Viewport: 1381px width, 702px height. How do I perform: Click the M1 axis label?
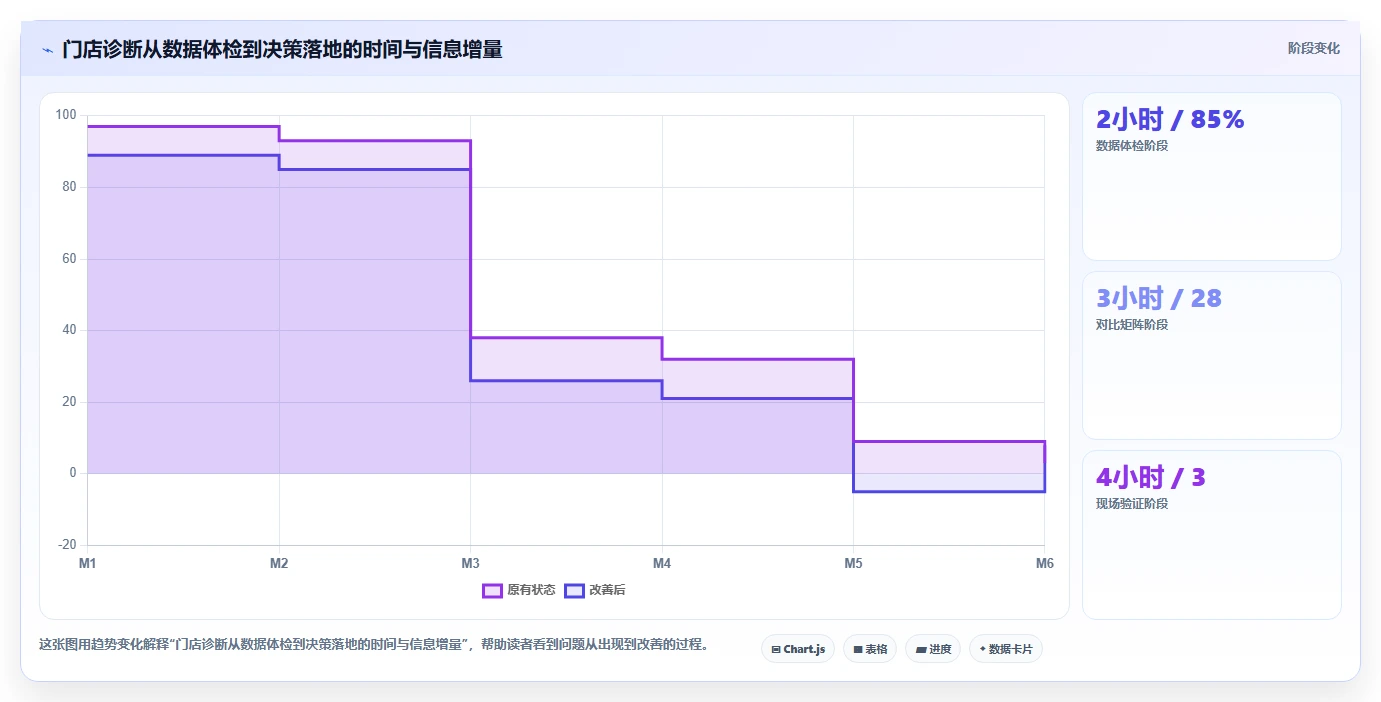click(88, 564)
